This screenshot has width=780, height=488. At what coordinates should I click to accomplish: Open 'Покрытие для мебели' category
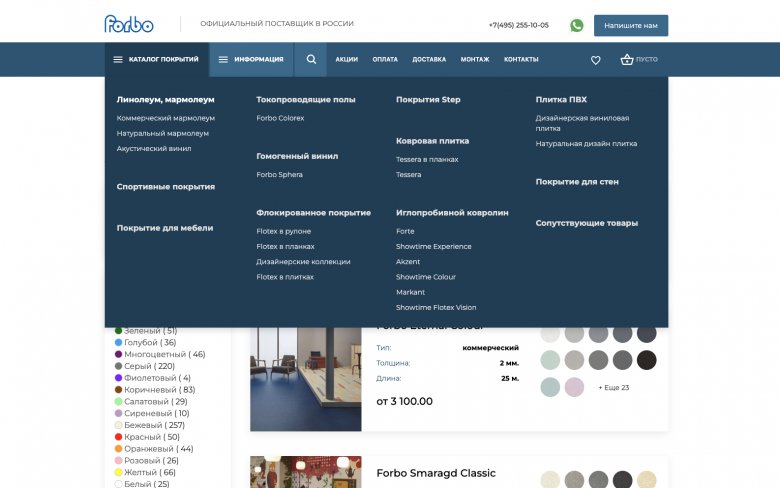click(165, 228)
